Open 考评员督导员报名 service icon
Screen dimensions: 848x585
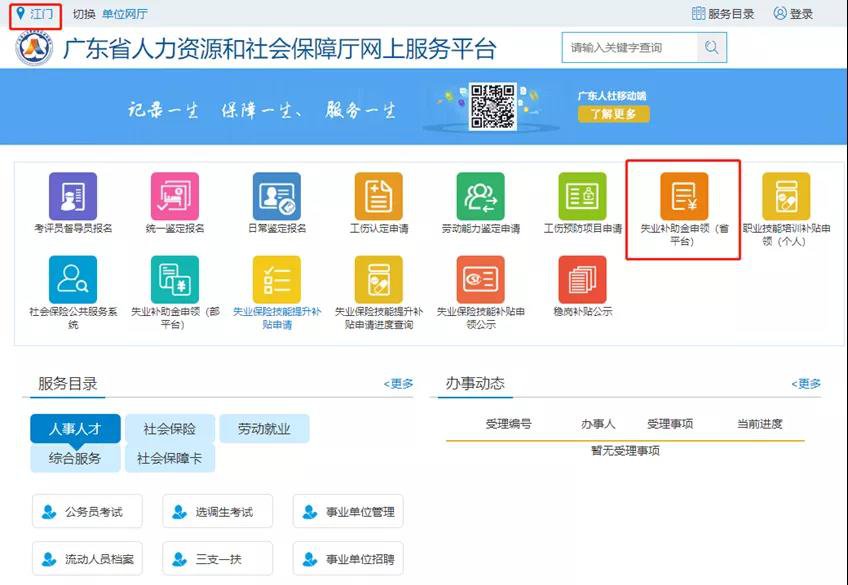[73, 197]
